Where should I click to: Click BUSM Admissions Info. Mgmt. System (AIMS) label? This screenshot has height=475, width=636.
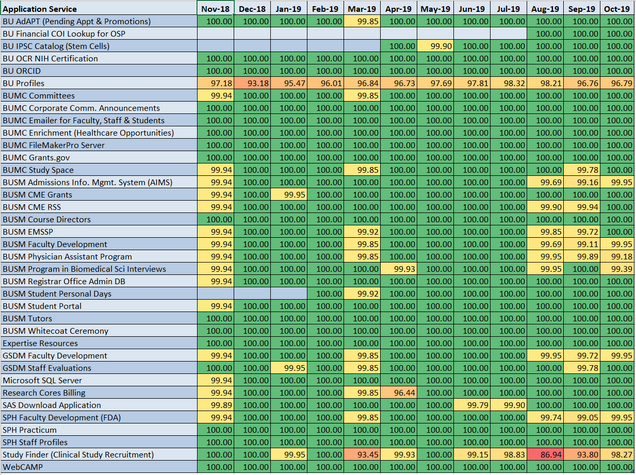tap(99, 182)
